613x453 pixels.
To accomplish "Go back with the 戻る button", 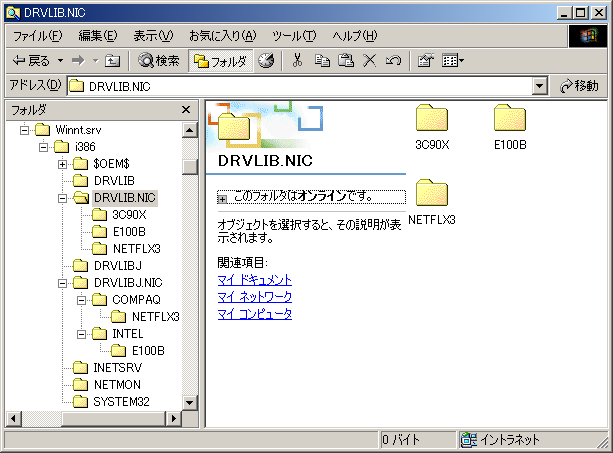I will pyautogui.click(x=31, y=61).
